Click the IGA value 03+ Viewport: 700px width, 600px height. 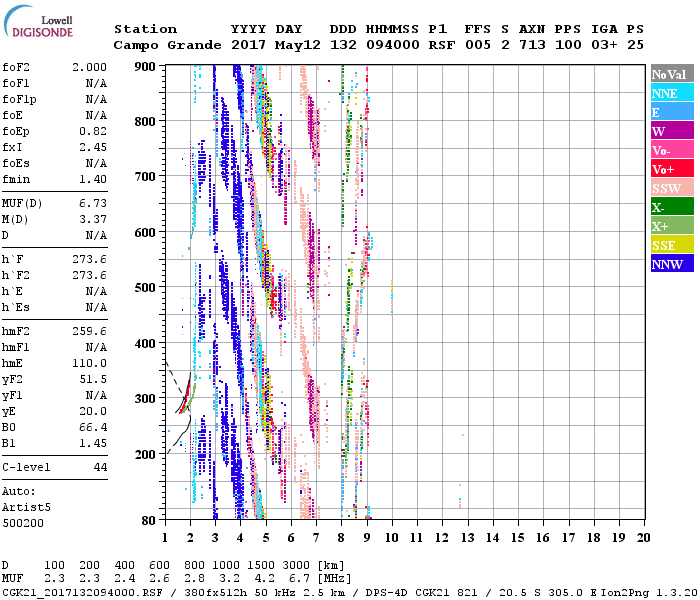[604, 45]
